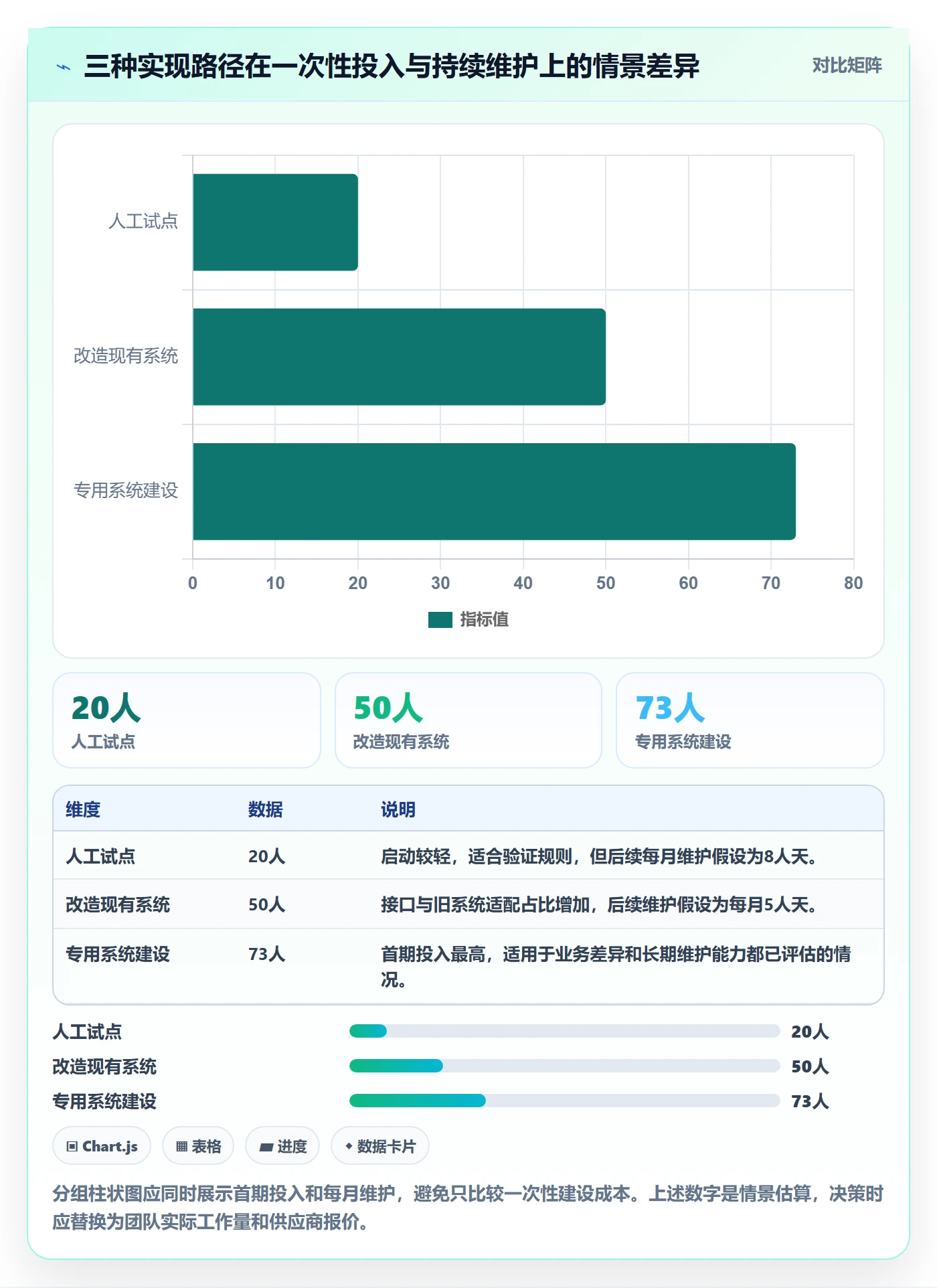Screen dimensions: 937x1288
Task: Click the grid icon in 表格 chip
Action: pos(181,1147)
